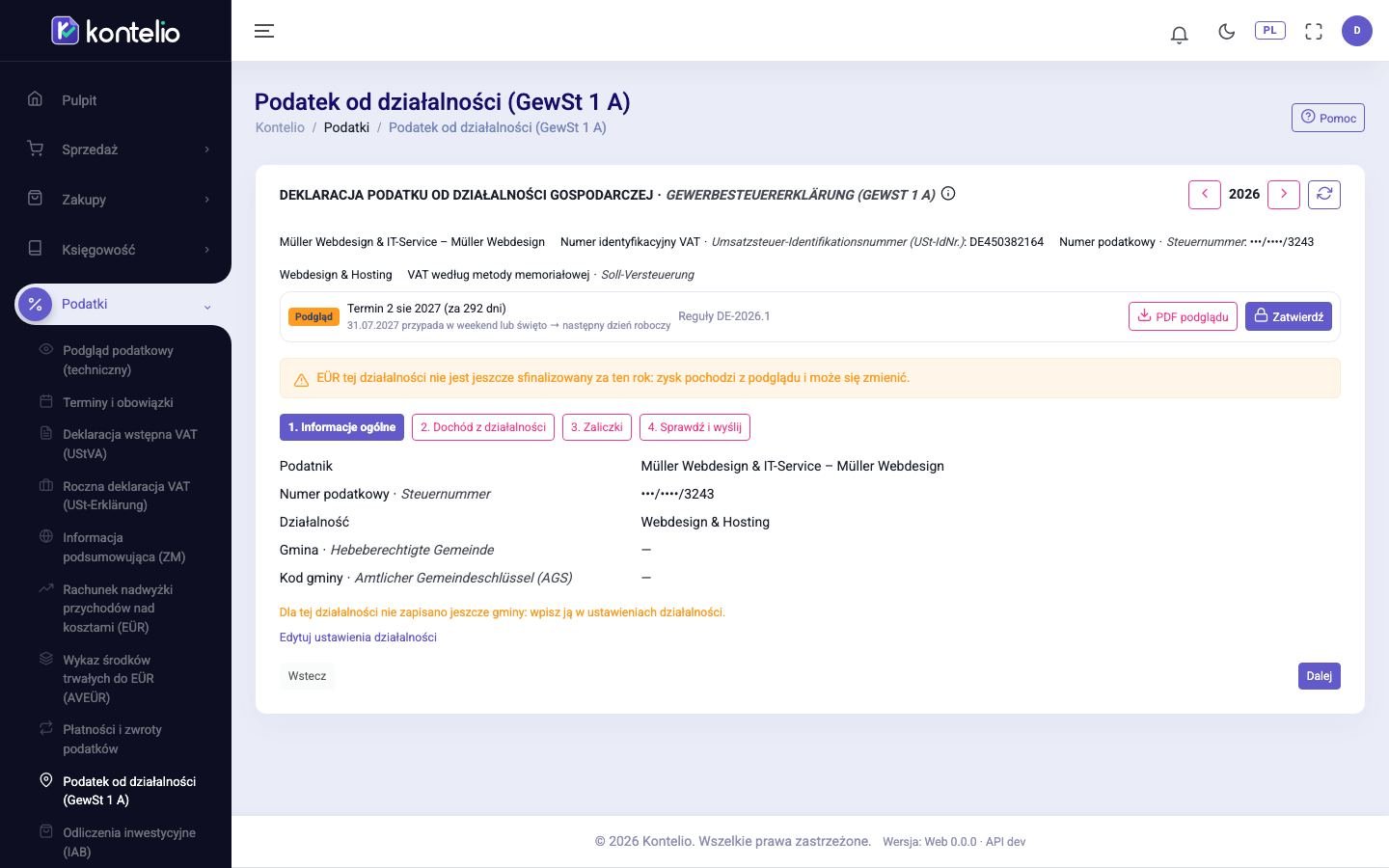The height and width of the screenshot is (868, 1389).
Task: Click the Zatwierdź button
Action: click(x=1289, y=316)
